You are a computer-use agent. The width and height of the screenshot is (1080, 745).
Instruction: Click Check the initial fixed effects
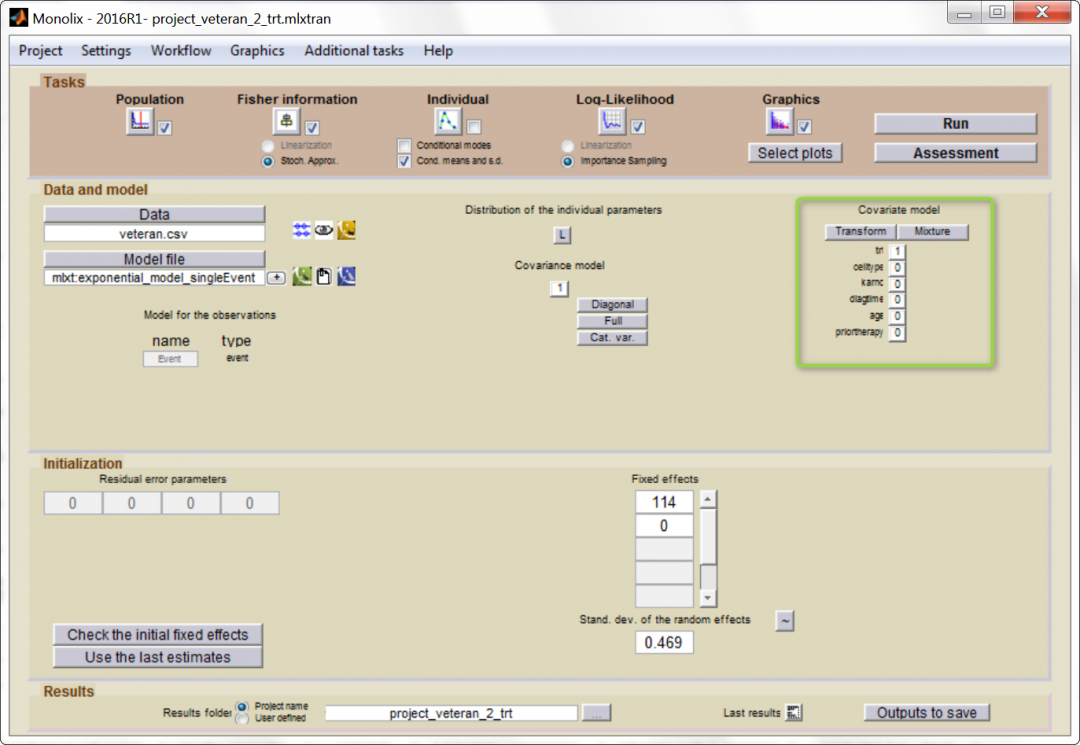point(157,635)
